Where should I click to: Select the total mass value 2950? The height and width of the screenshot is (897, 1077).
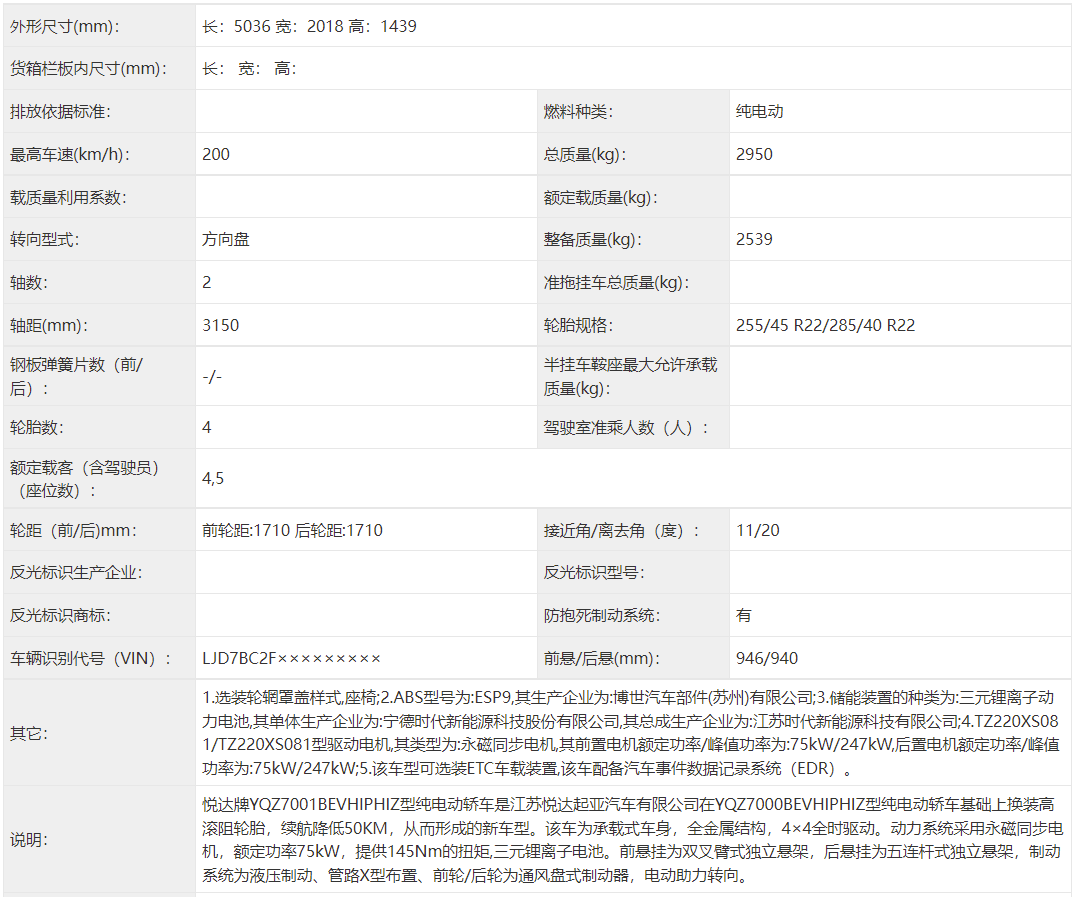coord(754,155)
